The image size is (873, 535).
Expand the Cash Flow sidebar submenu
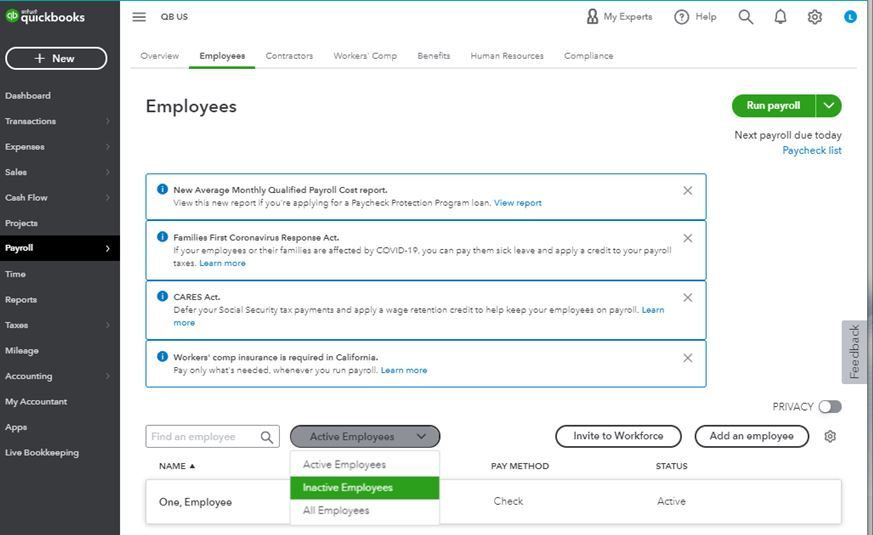(108, 198)
